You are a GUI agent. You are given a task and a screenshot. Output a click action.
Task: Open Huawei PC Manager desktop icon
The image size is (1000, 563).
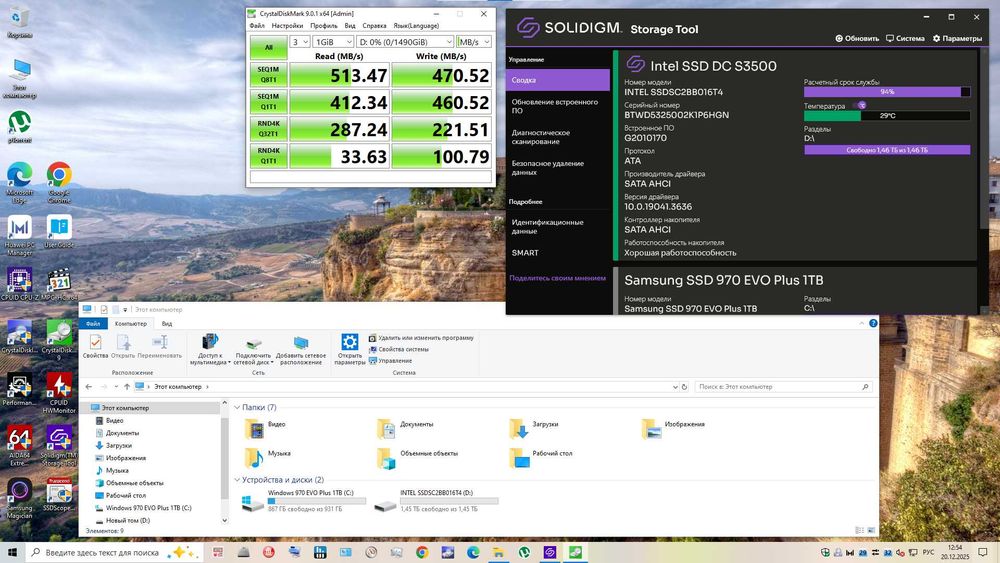coord(20,231)
